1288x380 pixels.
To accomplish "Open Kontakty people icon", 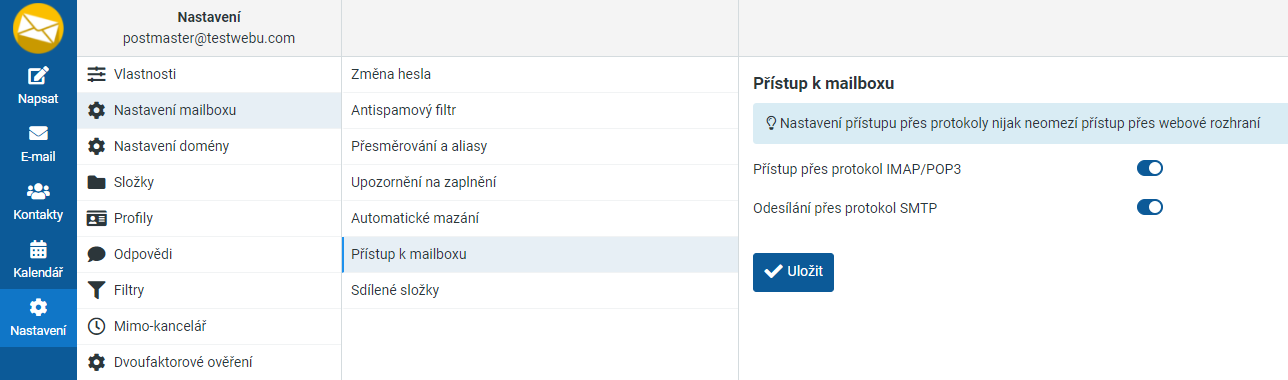I will click(38, 191).
